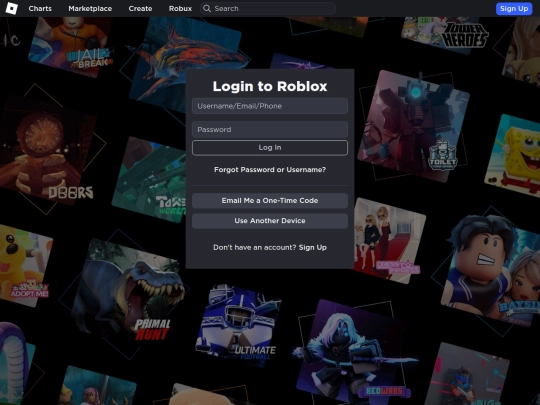Open the Robux menu item
540x405 pixels.
pos(180,9)
